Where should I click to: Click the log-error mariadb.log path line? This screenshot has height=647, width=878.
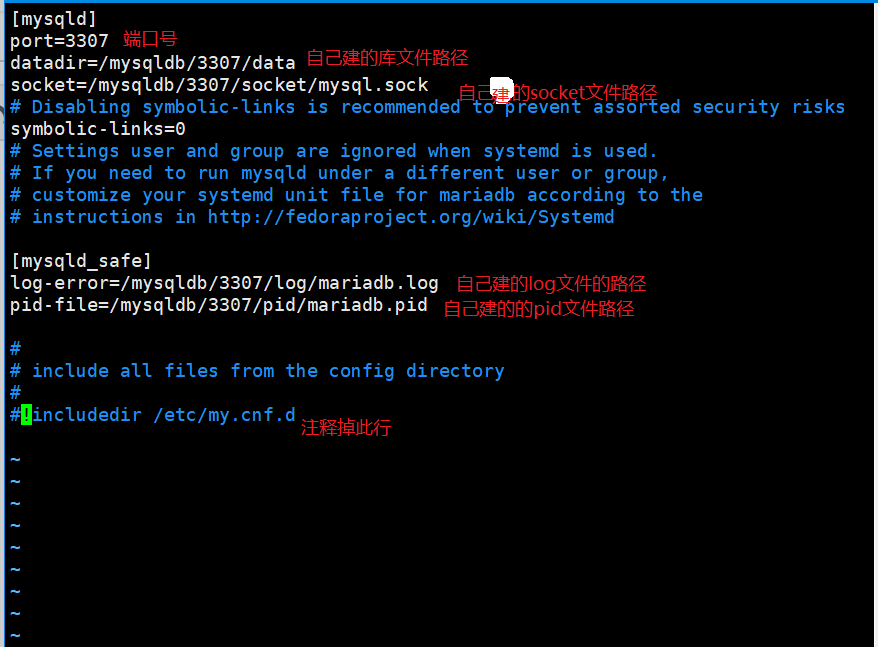(225, 283)
